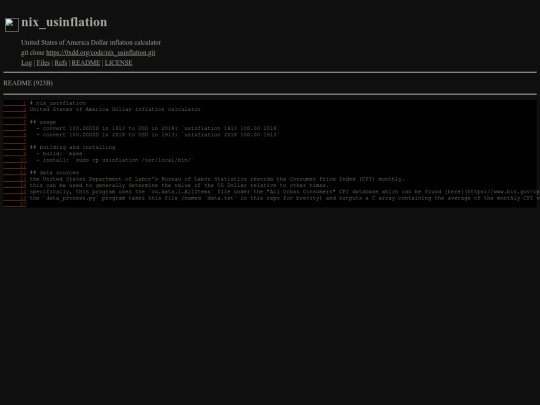Click the Bureau of Labor Statistics sentence

point(217,179)
